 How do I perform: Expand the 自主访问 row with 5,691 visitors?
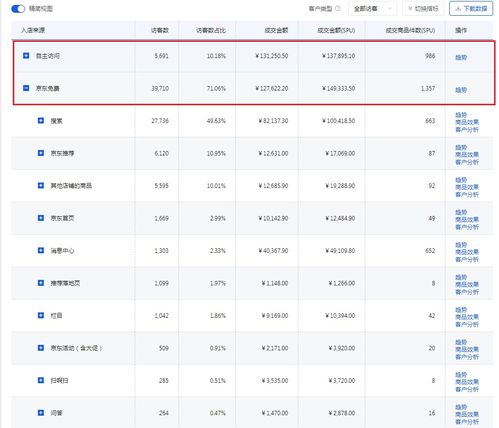(x=26, y=55)
